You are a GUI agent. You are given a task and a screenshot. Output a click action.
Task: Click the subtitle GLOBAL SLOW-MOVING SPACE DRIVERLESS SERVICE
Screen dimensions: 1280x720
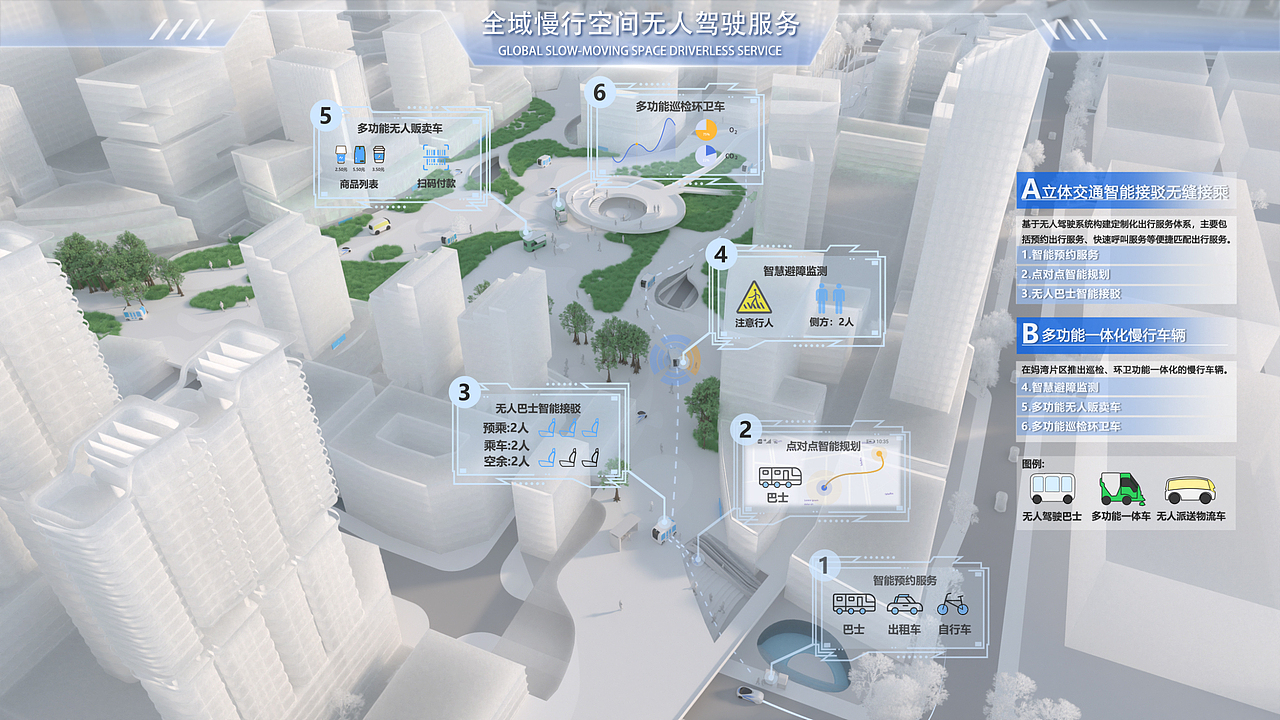(x=640, y=50)
